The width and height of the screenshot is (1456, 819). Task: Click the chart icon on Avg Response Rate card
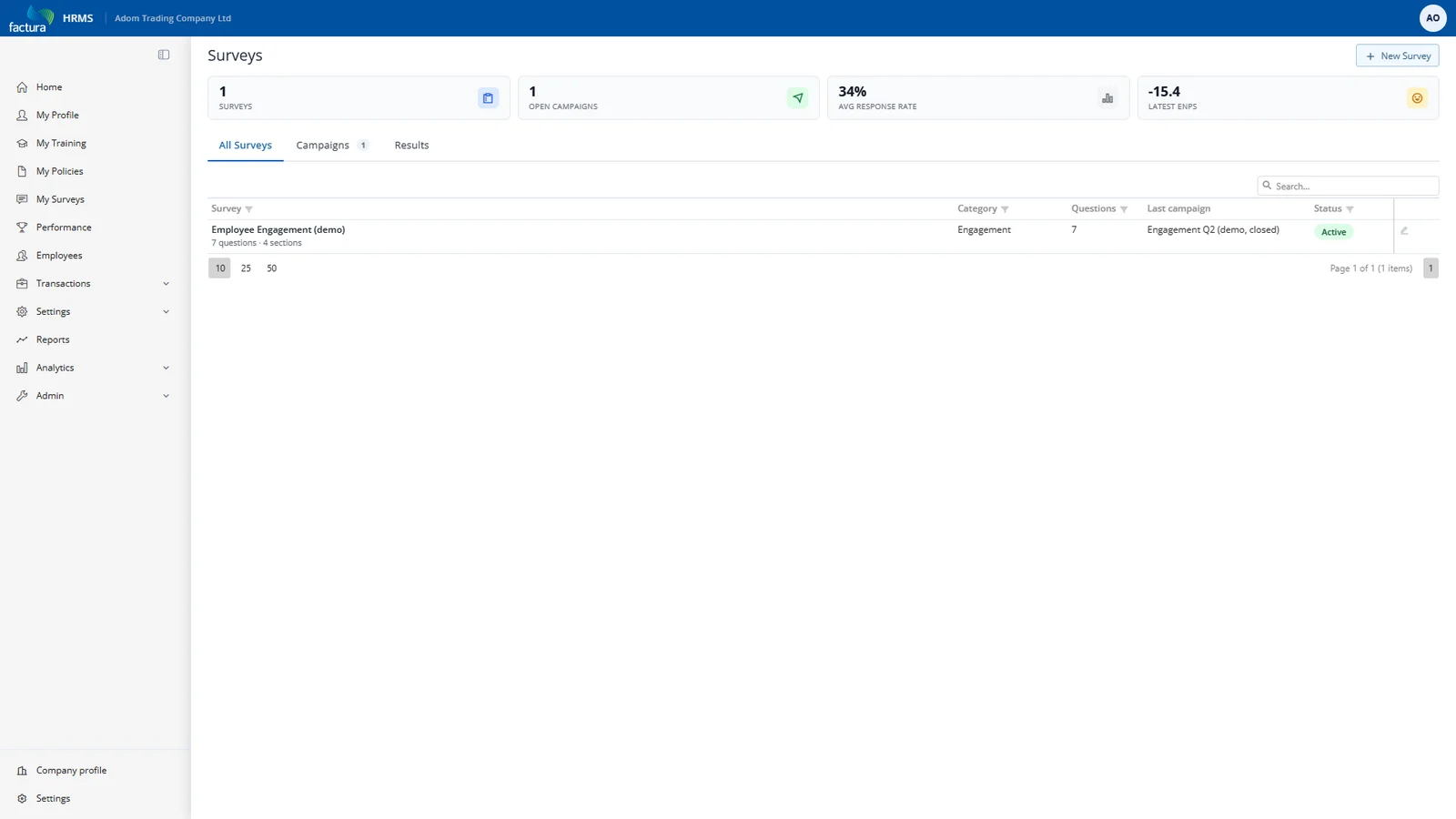click(x=1107, y=98)
